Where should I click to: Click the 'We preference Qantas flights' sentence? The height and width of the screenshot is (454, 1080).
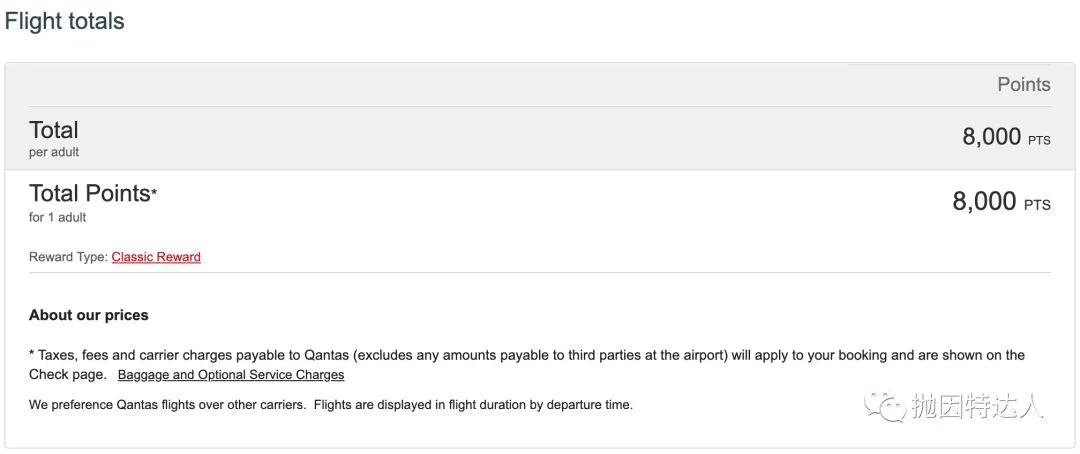click(168, 405)
